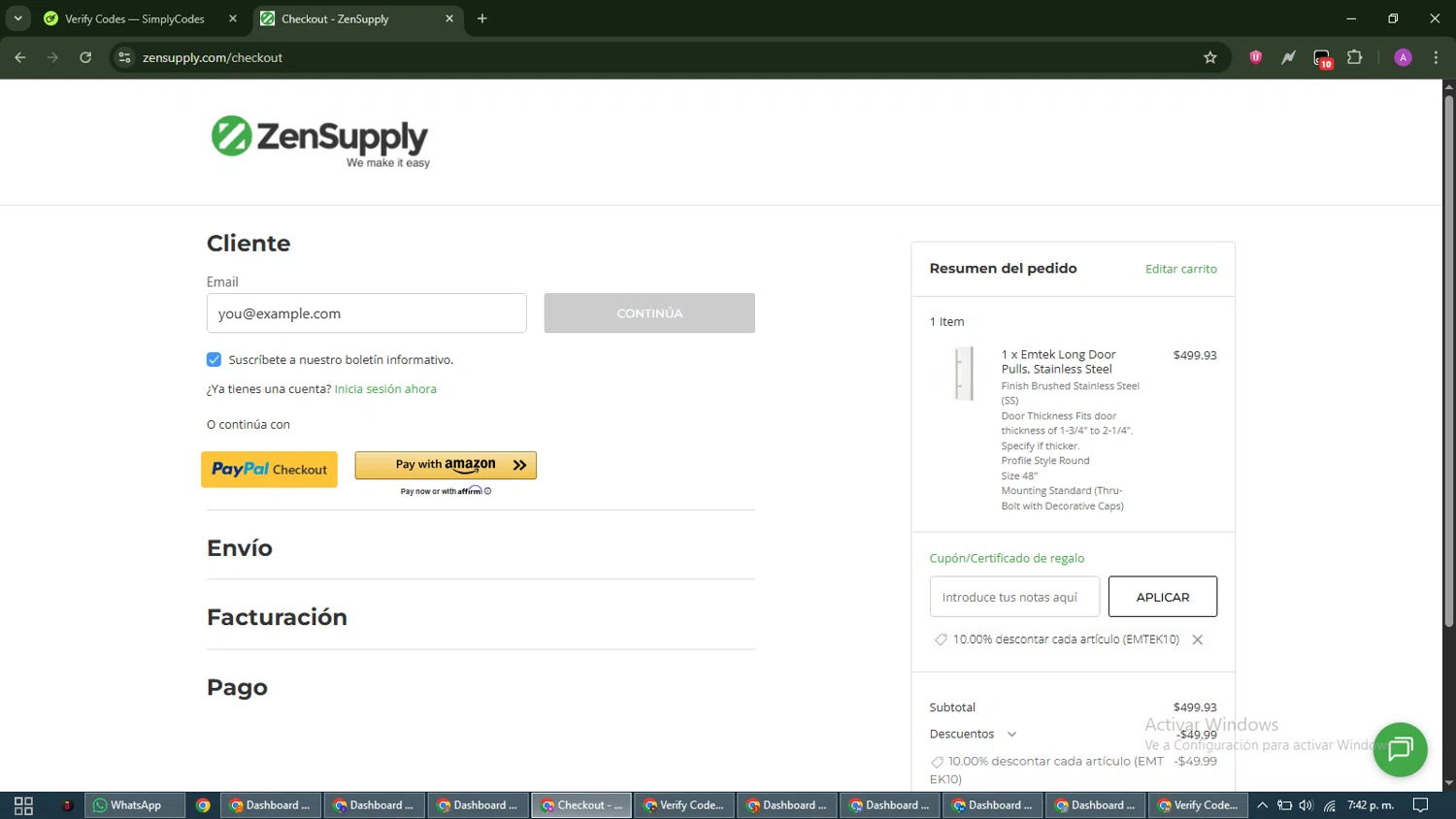Screen dimensions: 1456x819
Task: Open WhatsApp from the taskbar
Action: [135, 805]
